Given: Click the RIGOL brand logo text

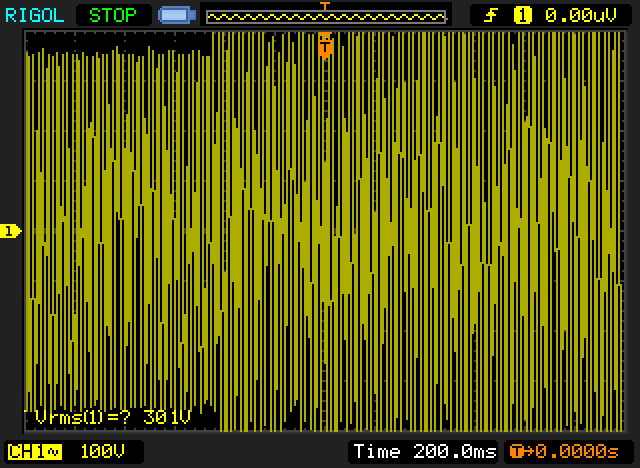Looking at the screenshot, I should click(x=35, y=16).
